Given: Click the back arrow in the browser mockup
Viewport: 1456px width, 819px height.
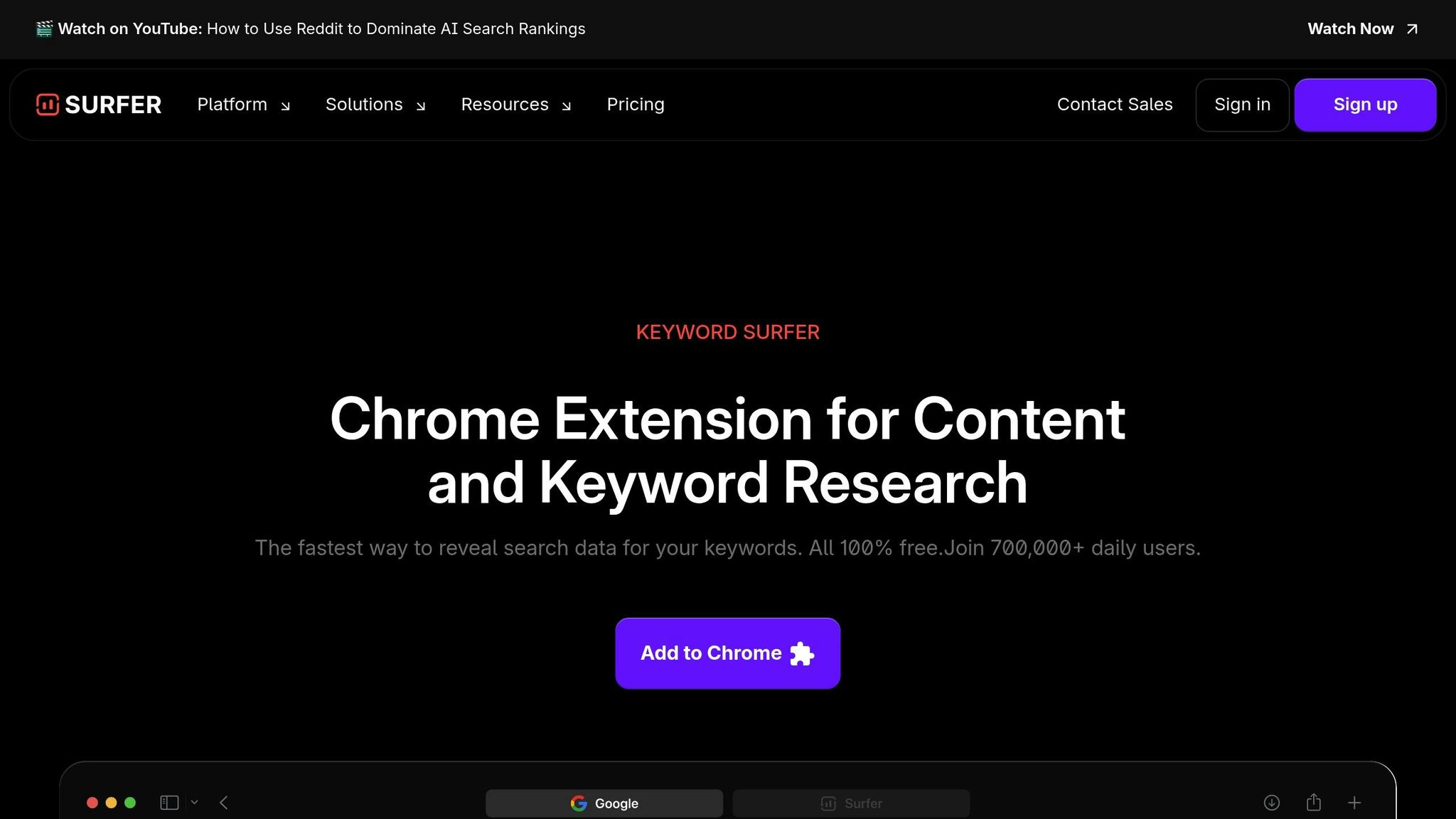Looking at the screenshot, I should coord(224,802).
